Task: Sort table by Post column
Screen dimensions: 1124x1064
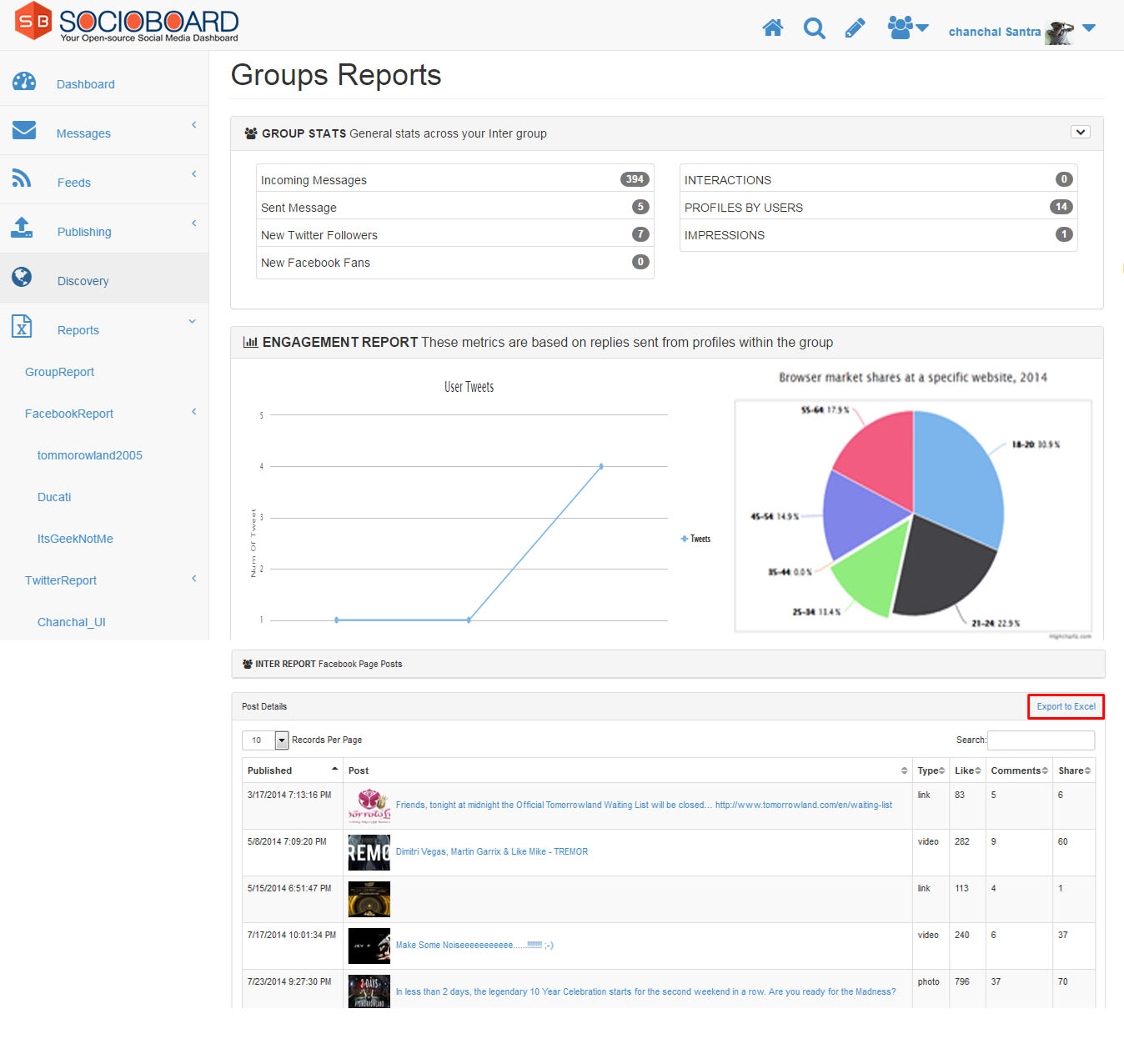Action: [x=628, y=770]
